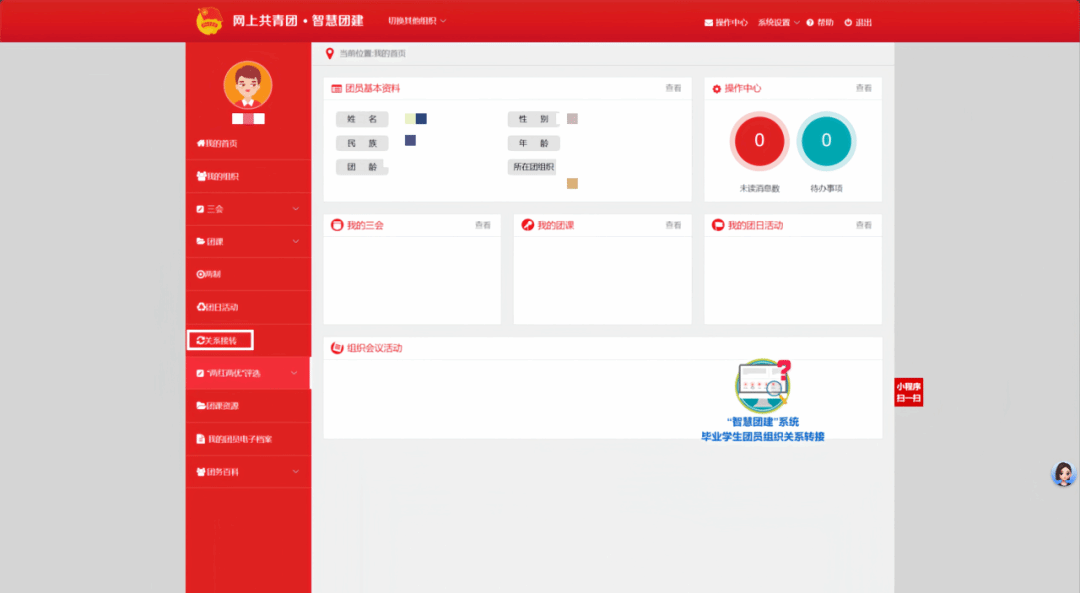Expand the 团课 sidebar section
This screenshot has height=593, width=1080.
(248, 242)
